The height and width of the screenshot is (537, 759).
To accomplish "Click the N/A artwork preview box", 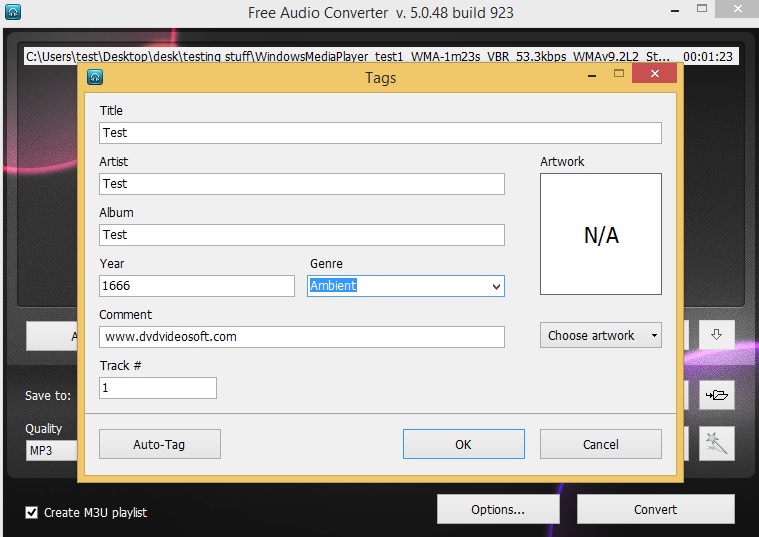I will tap(601, 234).
